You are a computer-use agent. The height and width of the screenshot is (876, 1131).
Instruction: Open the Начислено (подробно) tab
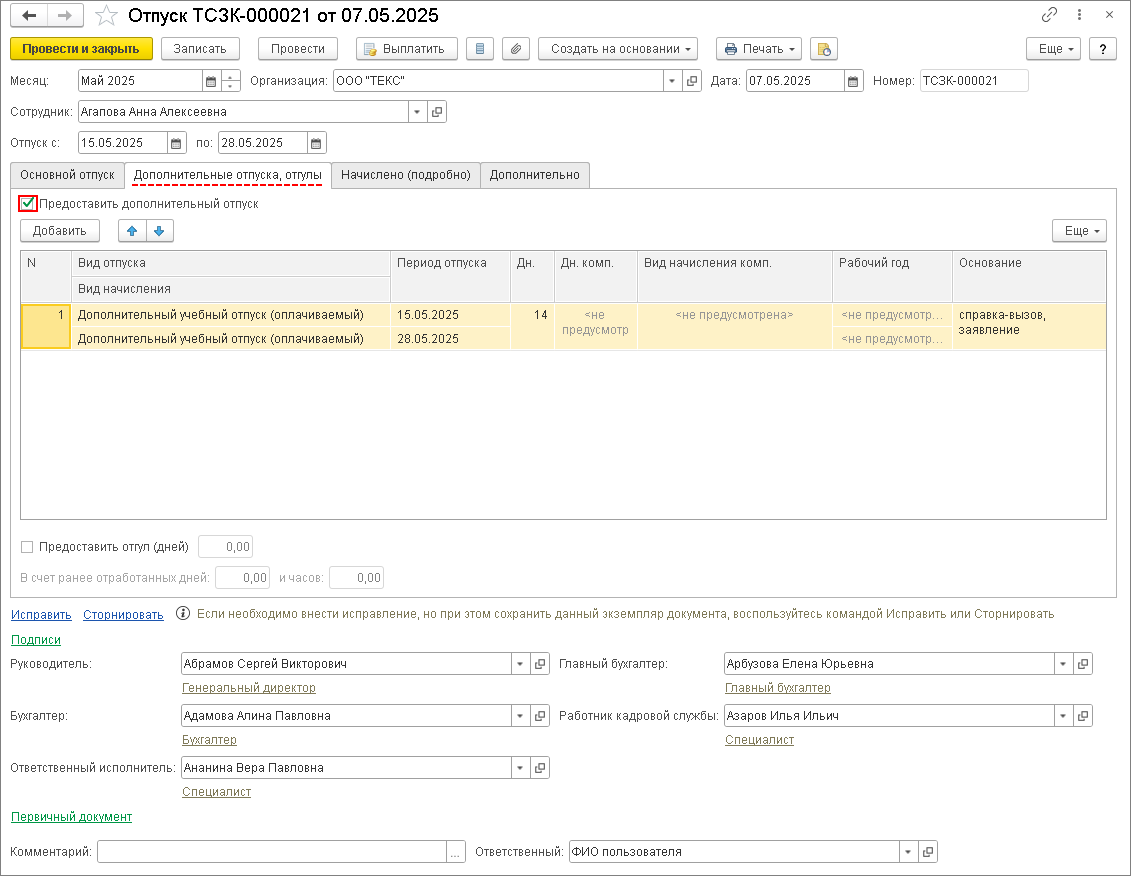[x=405, y=175]
